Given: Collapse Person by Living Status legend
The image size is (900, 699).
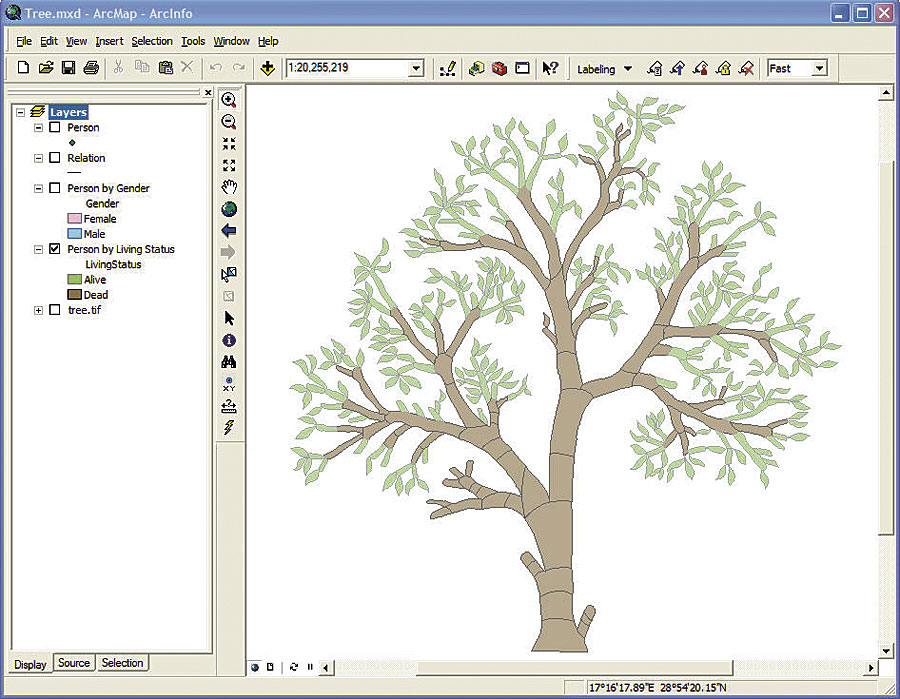Looking at the screenshot, I should pos(38,249).
